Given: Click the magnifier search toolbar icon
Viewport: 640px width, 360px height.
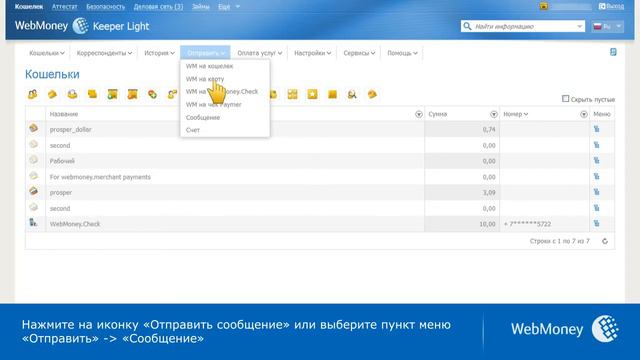Looking at the screenshot, I should (352, 94).
